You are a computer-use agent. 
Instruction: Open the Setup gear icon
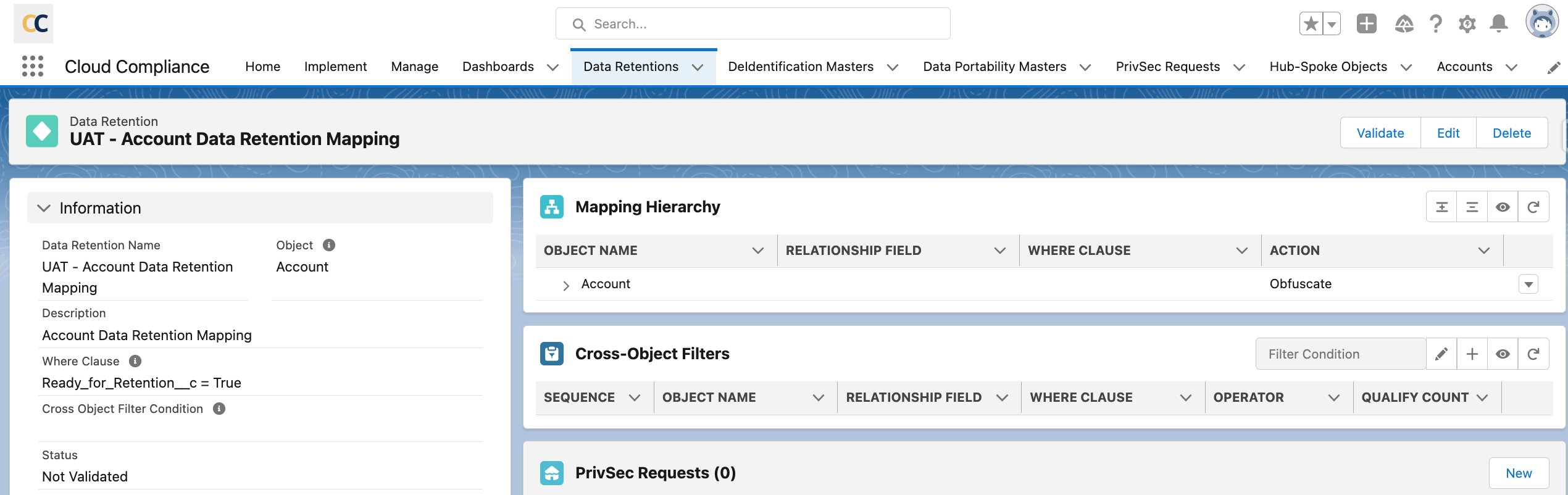tap(1467, 24)
